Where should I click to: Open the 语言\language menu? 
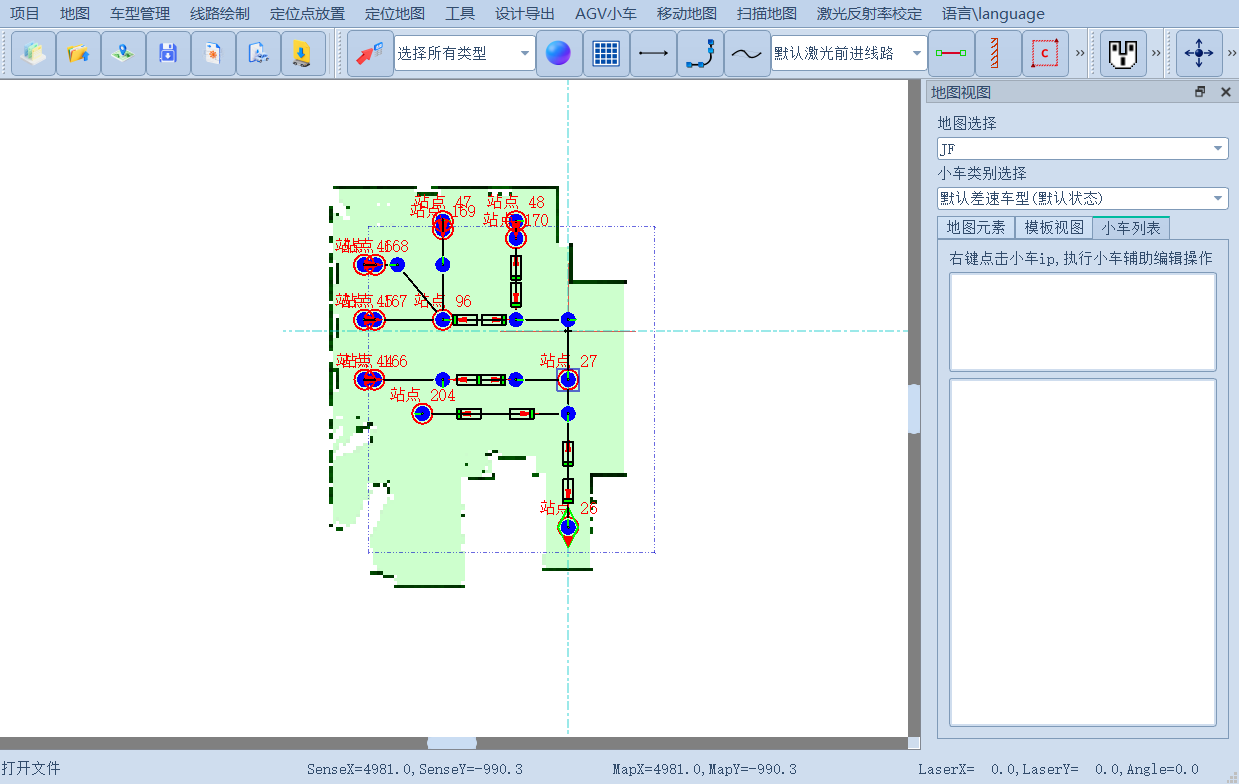(x=993, y=14)
